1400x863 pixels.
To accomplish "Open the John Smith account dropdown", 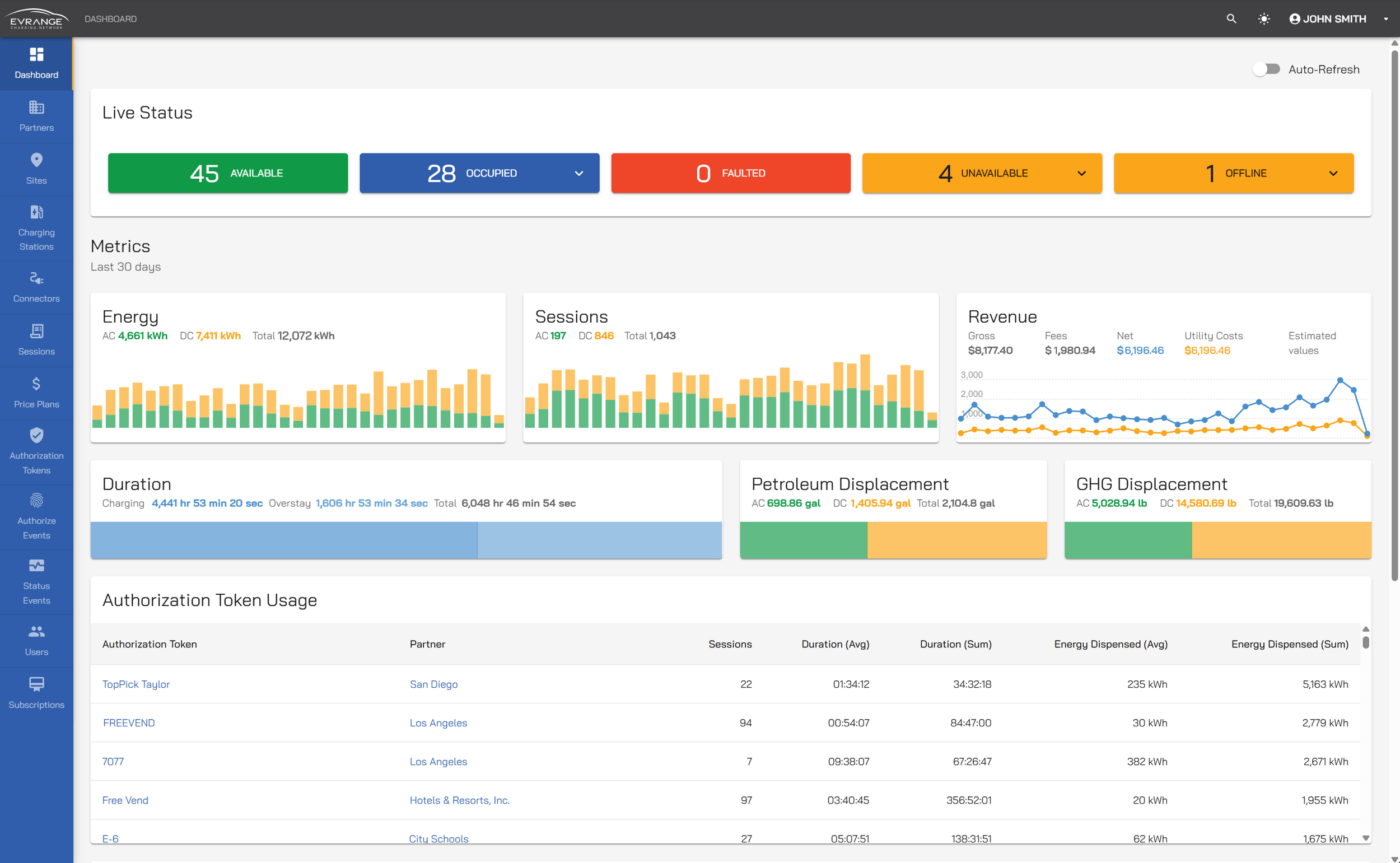I will click(x=1327, y=18).
